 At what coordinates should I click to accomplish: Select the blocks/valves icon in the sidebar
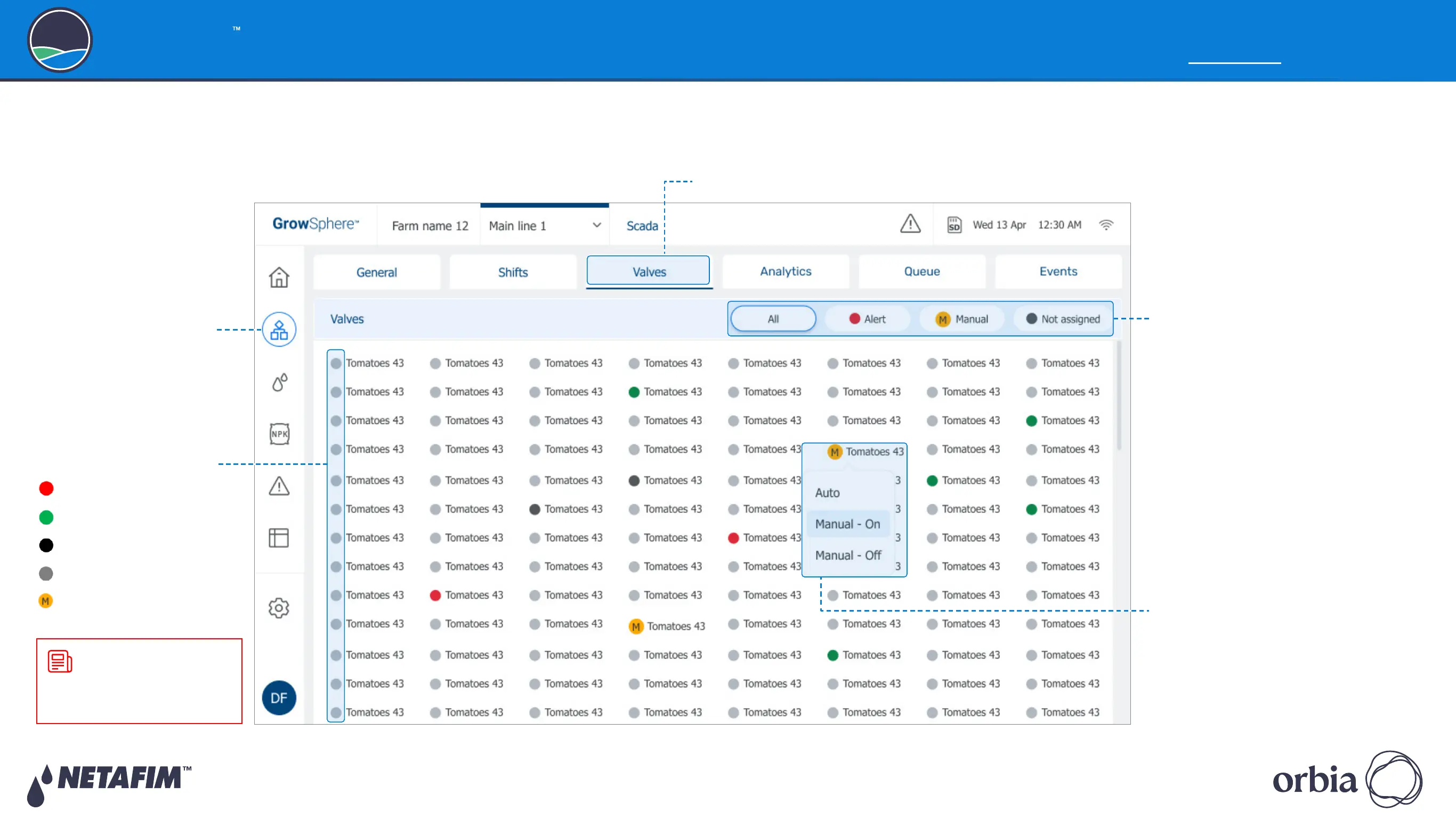[x=279, y=330]
